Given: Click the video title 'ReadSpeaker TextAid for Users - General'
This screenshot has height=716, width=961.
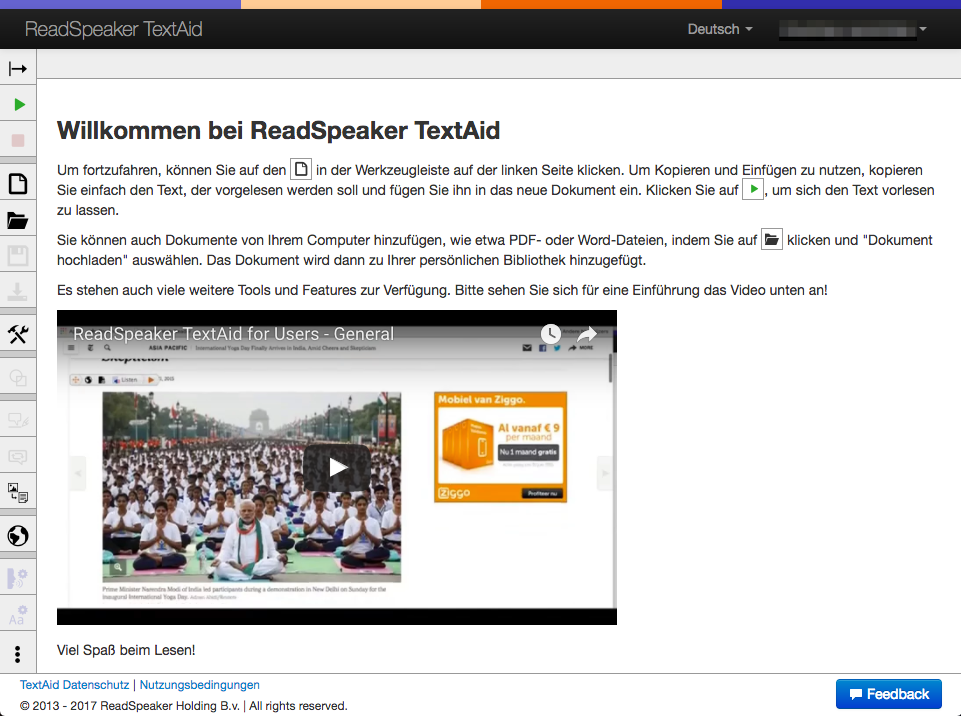Looking at the screenshot, I should pyautogui.click(x=234, y=334).
